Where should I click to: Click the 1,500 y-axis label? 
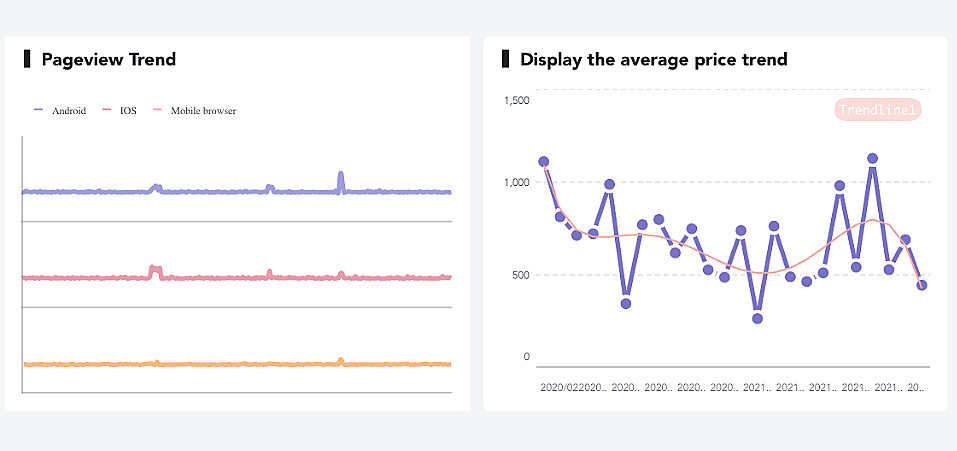(517, 100)
